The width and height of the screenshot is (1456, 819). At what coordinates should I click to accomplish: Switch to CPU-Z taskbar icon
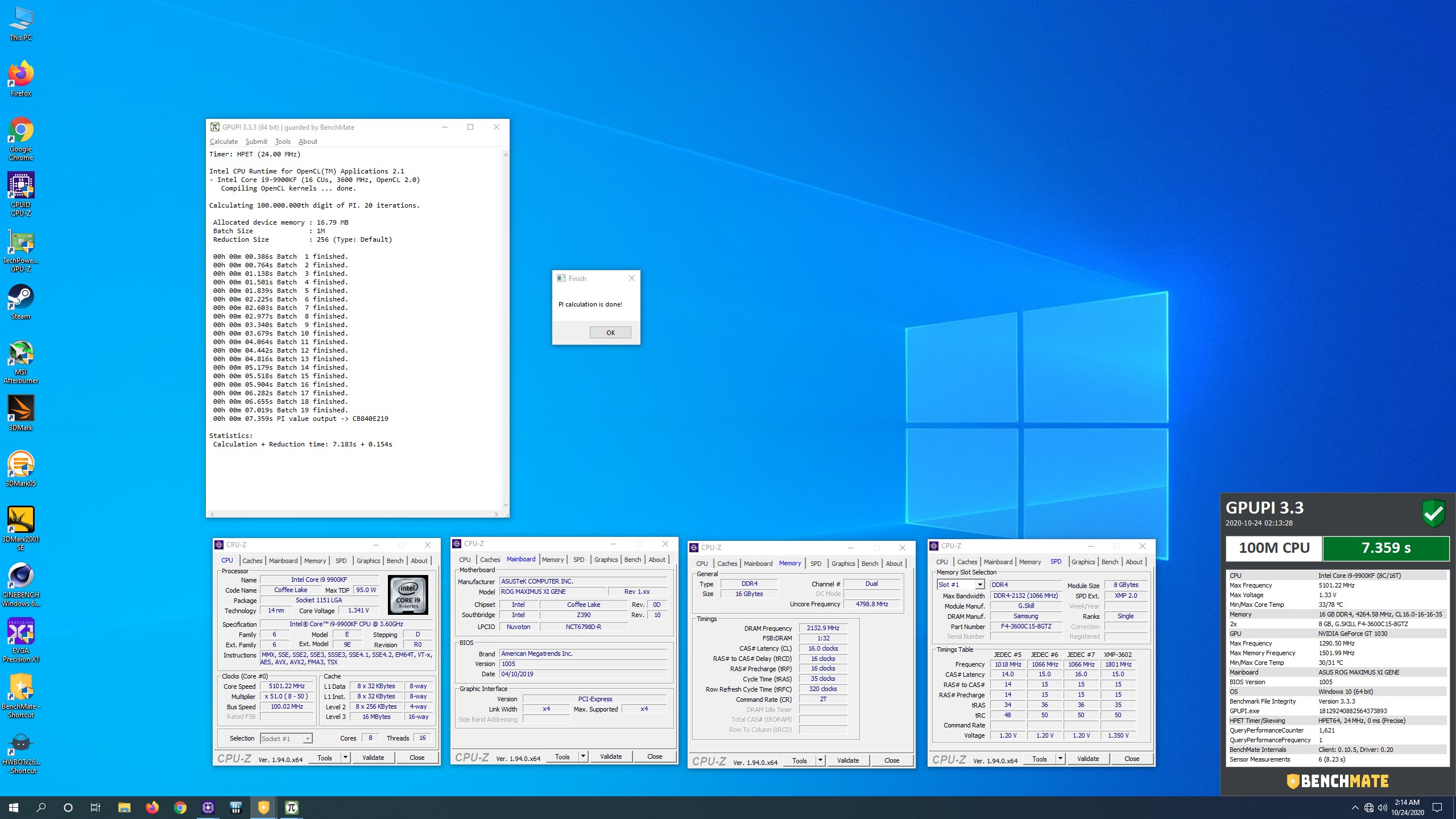click(208, 808)
